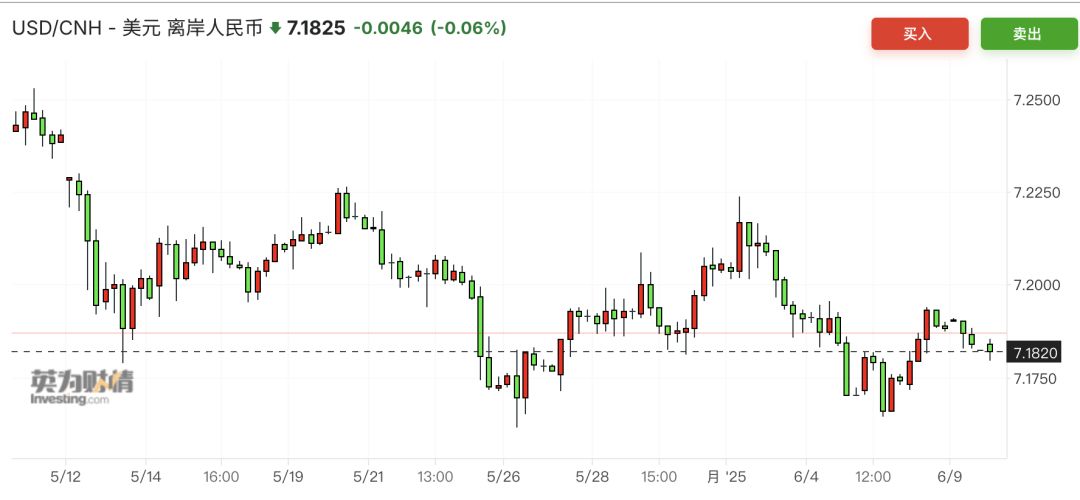Click the green down arrow beside the title

click(x=276, y=29)
